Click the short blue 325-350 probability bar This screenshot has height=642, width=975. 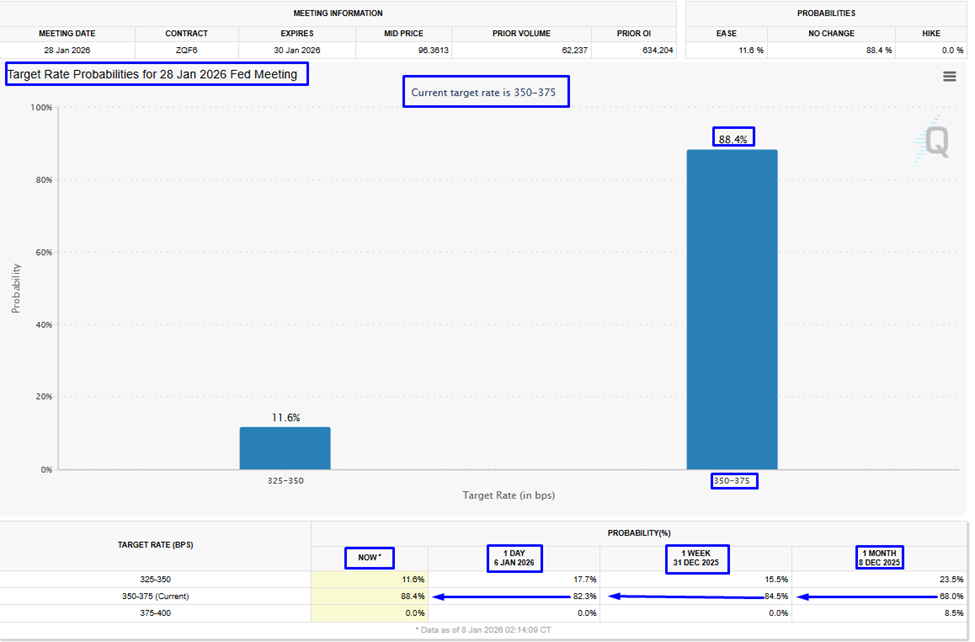click(x=285, y=447)
